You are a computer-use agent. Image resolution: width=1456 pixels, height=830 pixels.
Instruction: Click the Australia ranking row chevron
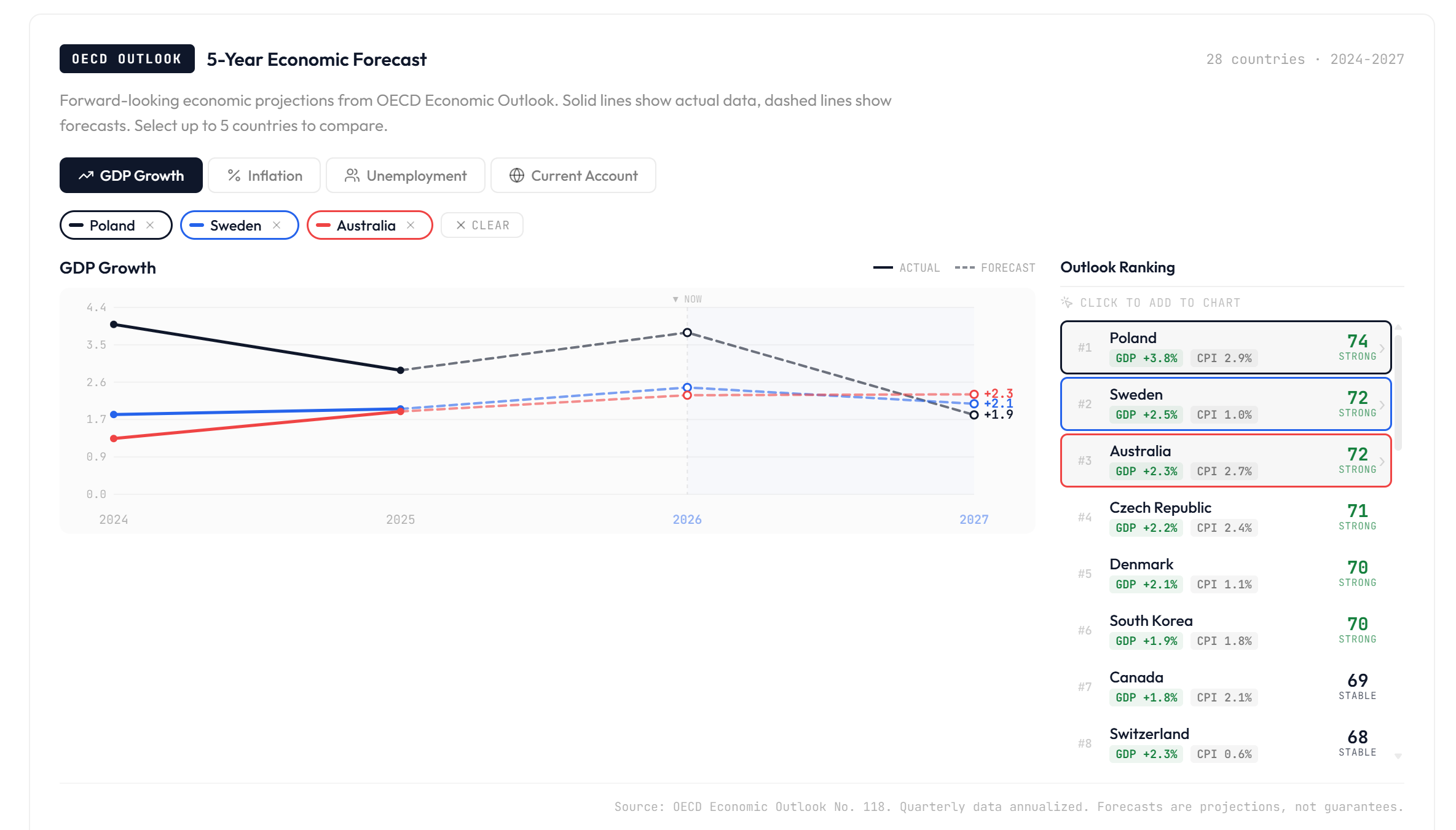click(x=1382, y=461)
